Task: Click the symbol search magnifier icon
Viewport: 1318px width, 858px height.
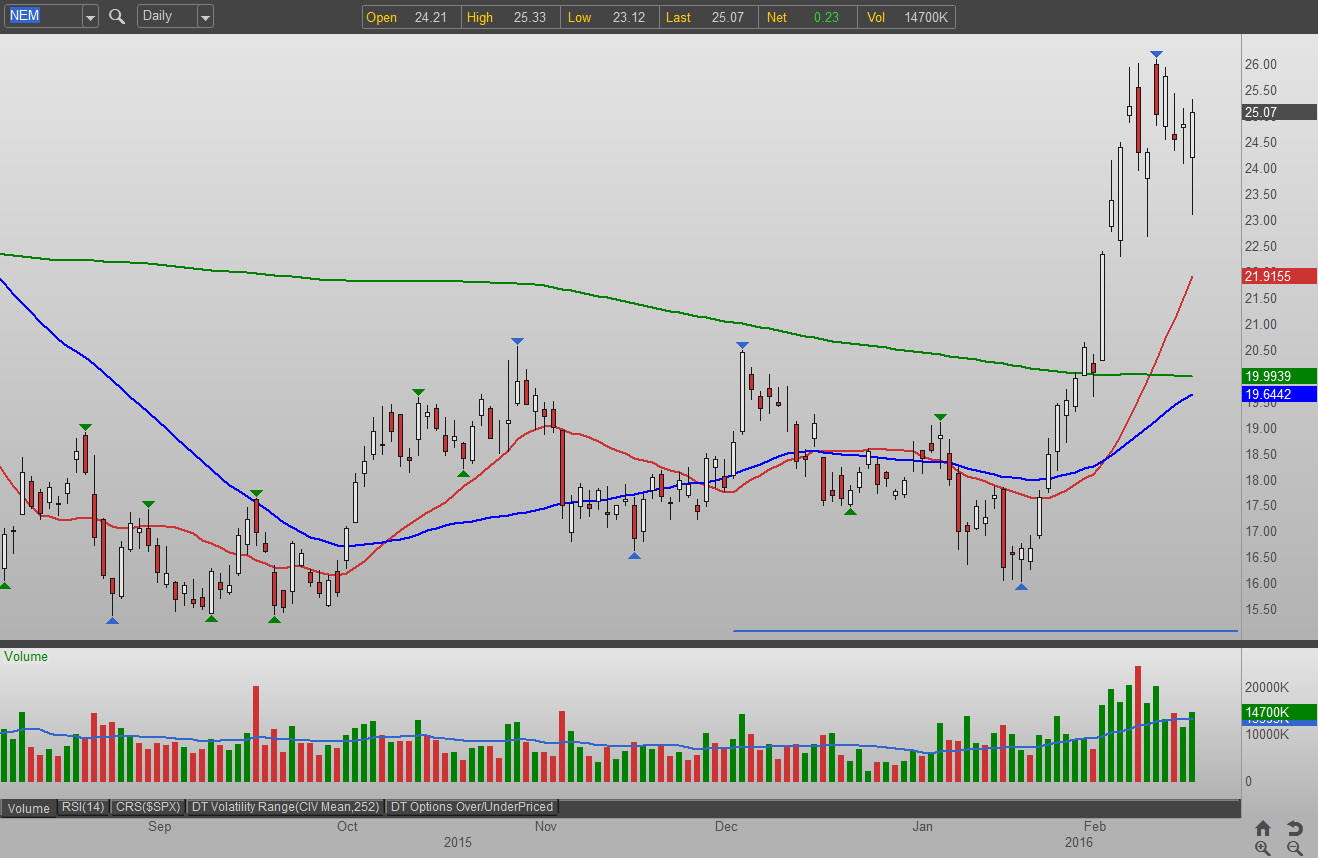Action: tap(117, 16)
